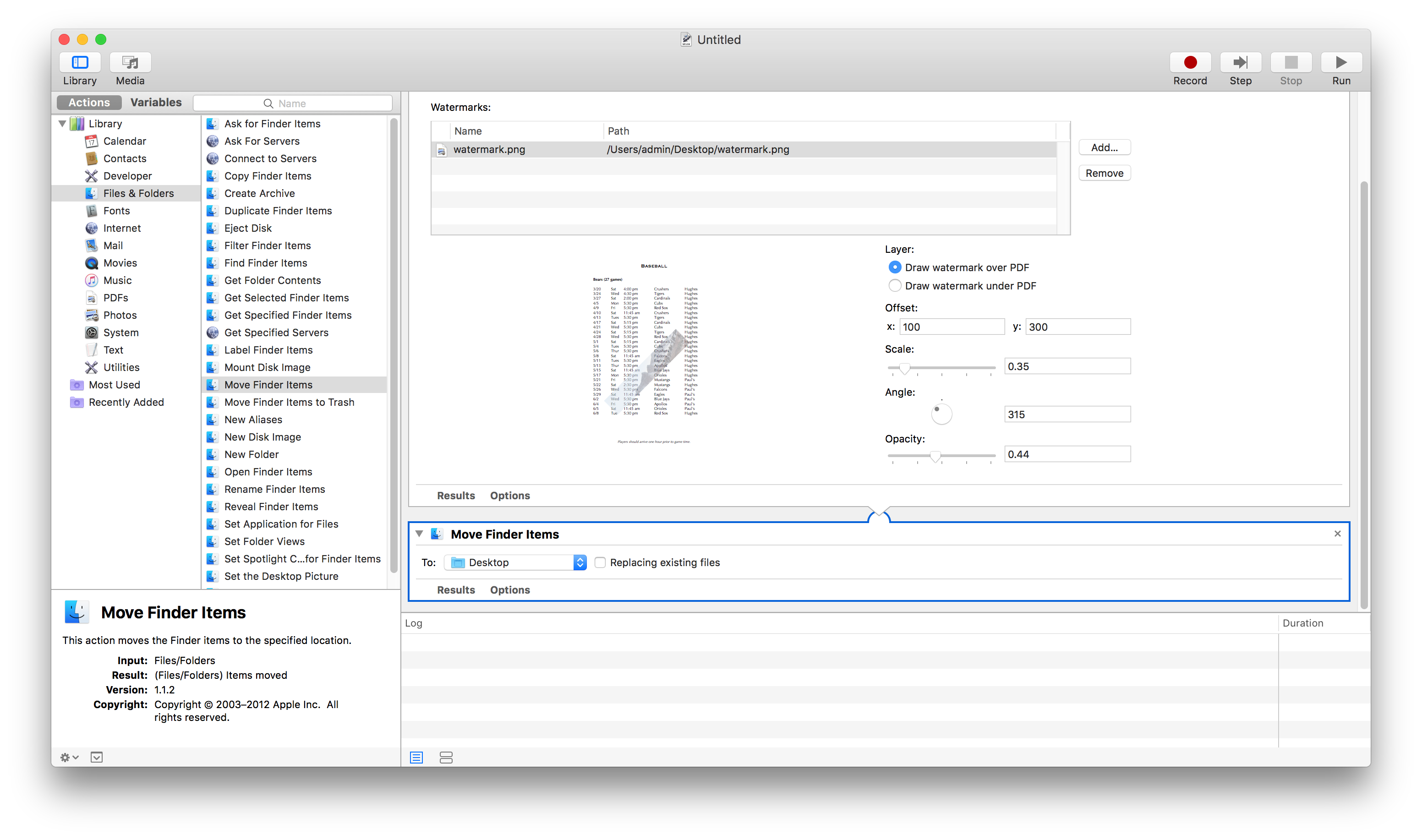Open Options of Move Finder Items

(509, 590)
